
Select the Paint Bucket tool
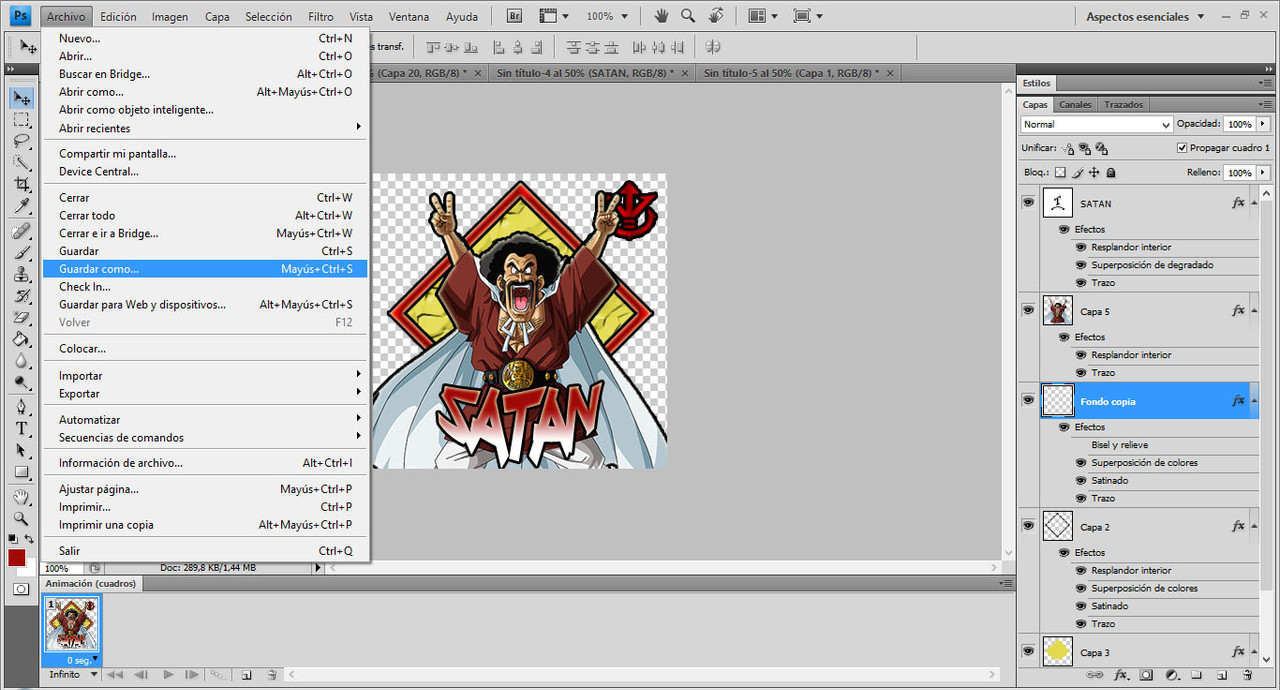pyautogui.click(x=21, y=339)
